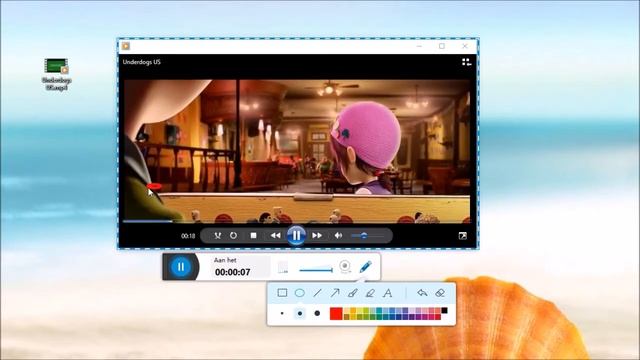Viewport: 640px width, 360px height.
Task: Click the greyed image icon in recorder bar
Action: click(x=283, y=267)
